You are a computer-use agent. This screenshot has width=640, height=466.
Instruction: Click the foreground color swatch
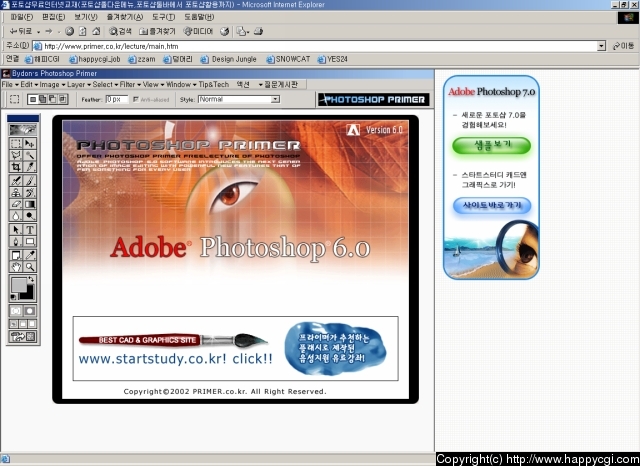18,284
